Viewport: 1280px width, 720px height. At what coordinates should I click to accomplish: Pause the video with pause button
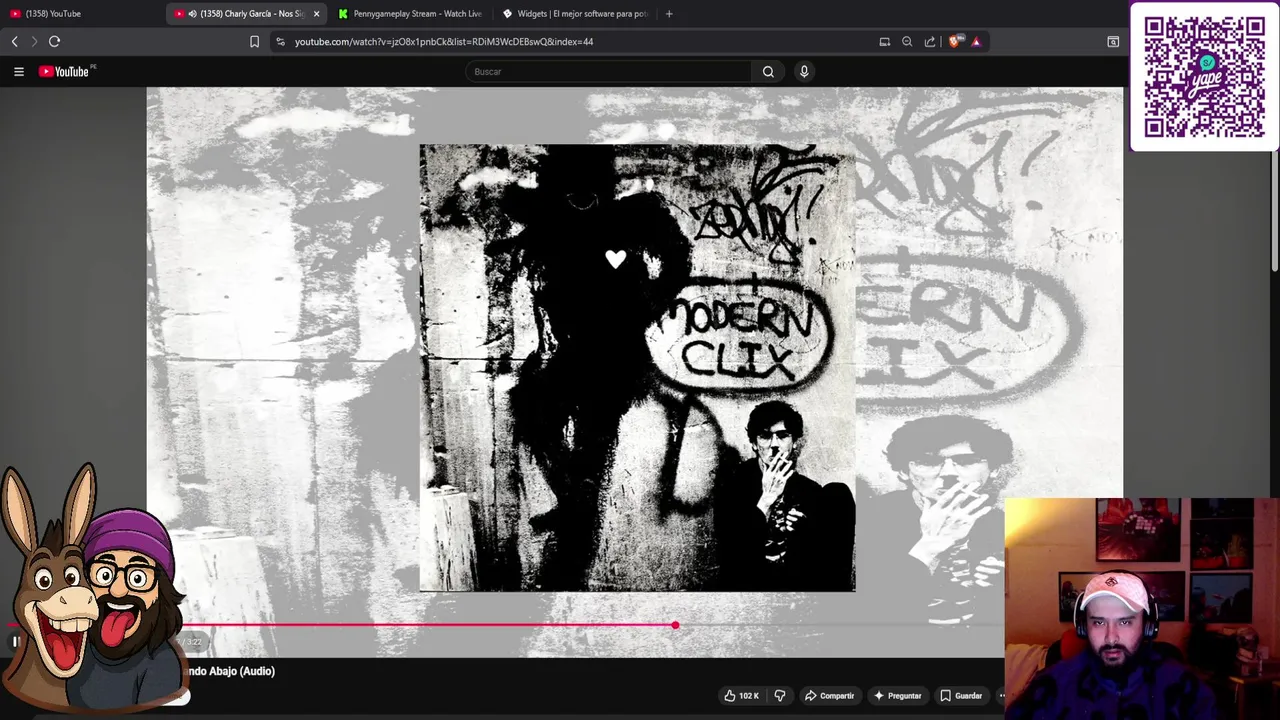(15, 641)
